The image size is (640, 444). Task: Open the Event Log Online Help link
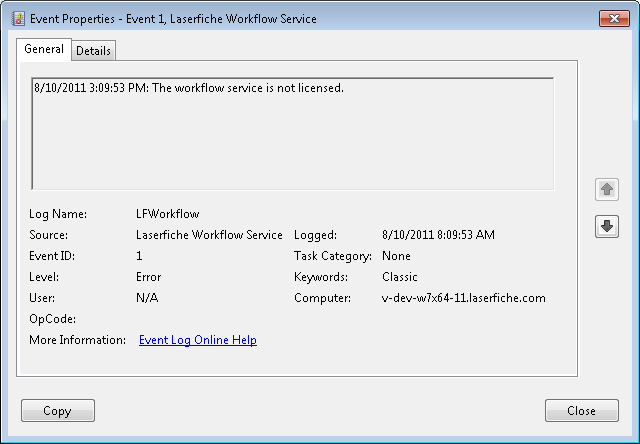[x=197, y=340]
